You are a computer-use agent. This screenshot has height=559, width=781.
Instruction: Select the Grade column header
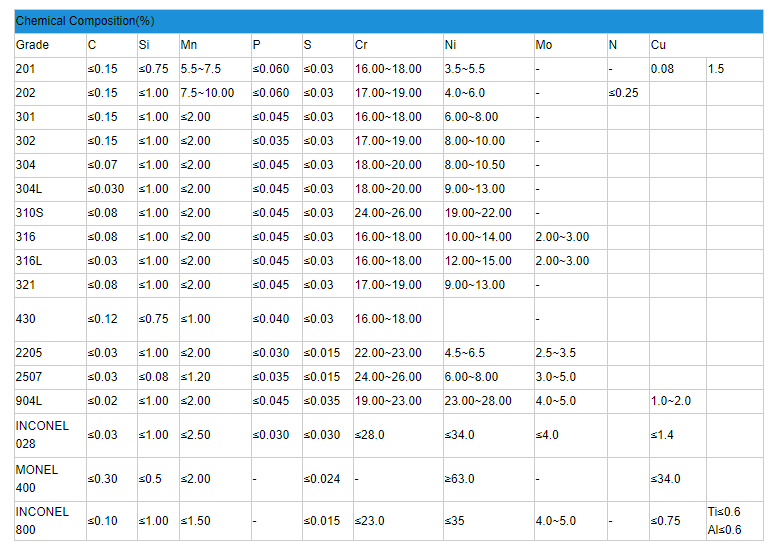pos(32,45)
